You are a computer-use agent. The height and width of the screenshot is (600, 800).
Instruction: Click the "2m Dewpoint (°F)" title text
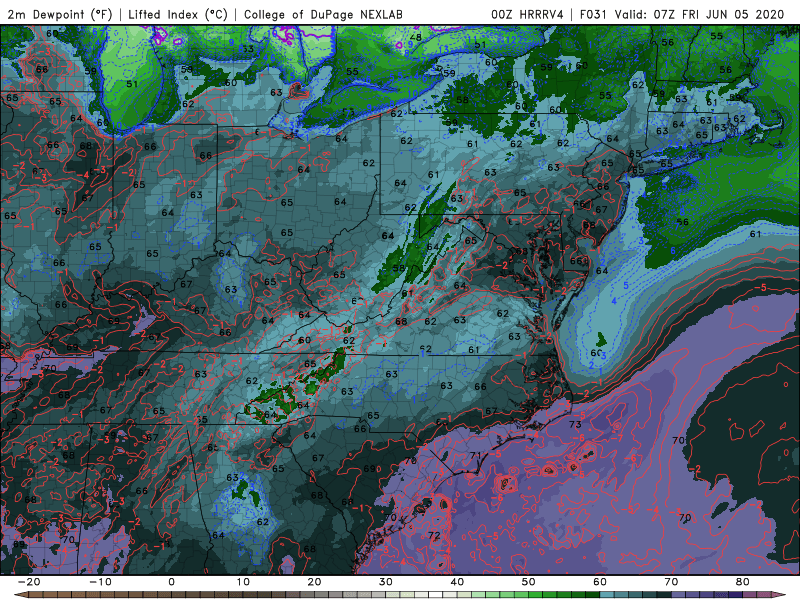tap(60, 14)
